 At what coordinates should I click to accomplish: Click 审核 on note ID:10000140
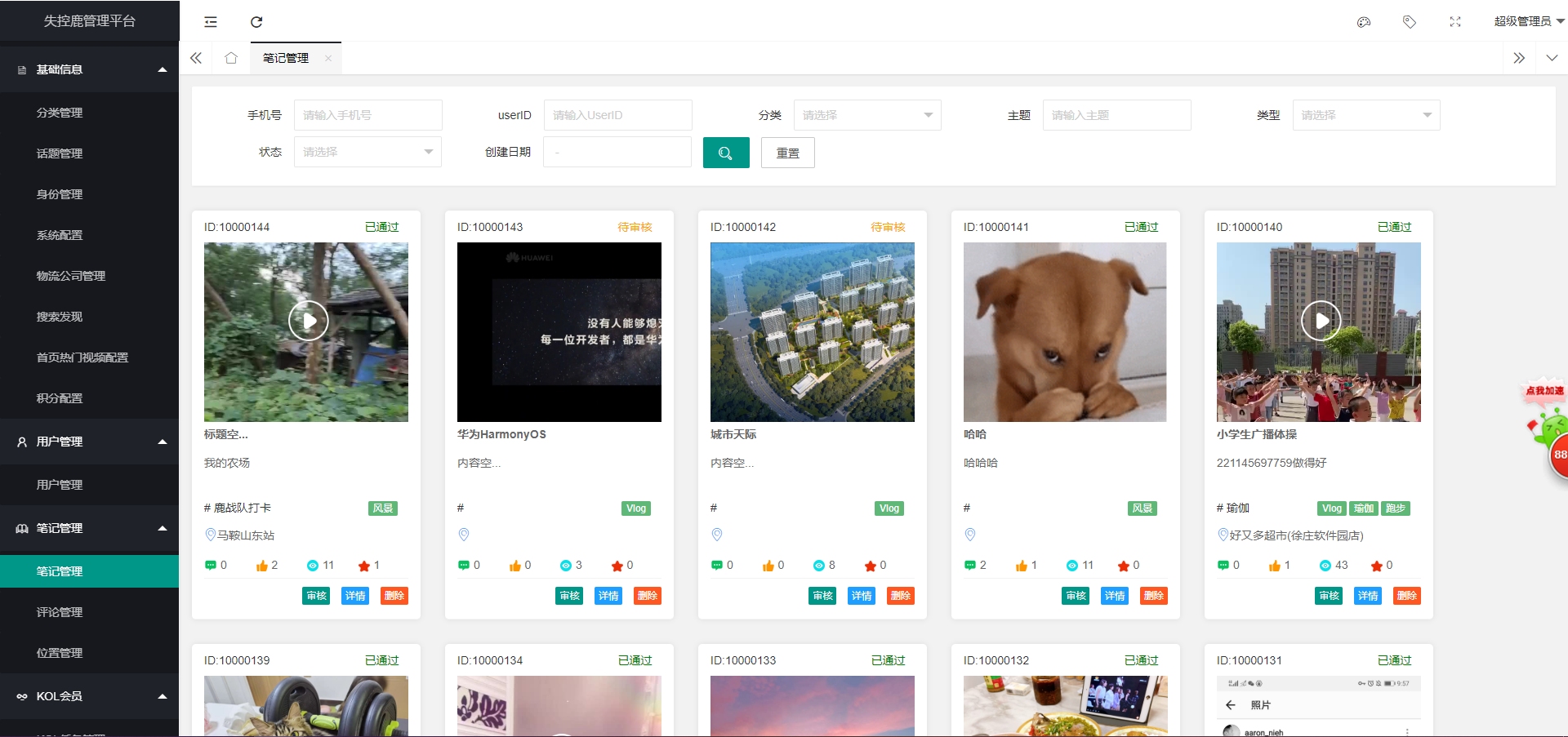click(1329, 596)
